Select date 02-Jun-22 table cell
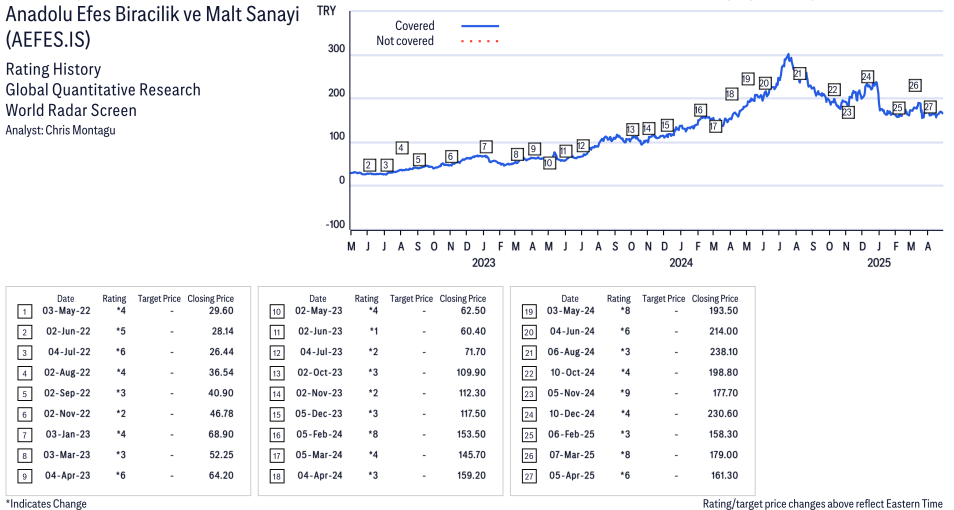This screenshot has height=510, width=954. click(x=68, y=332)
